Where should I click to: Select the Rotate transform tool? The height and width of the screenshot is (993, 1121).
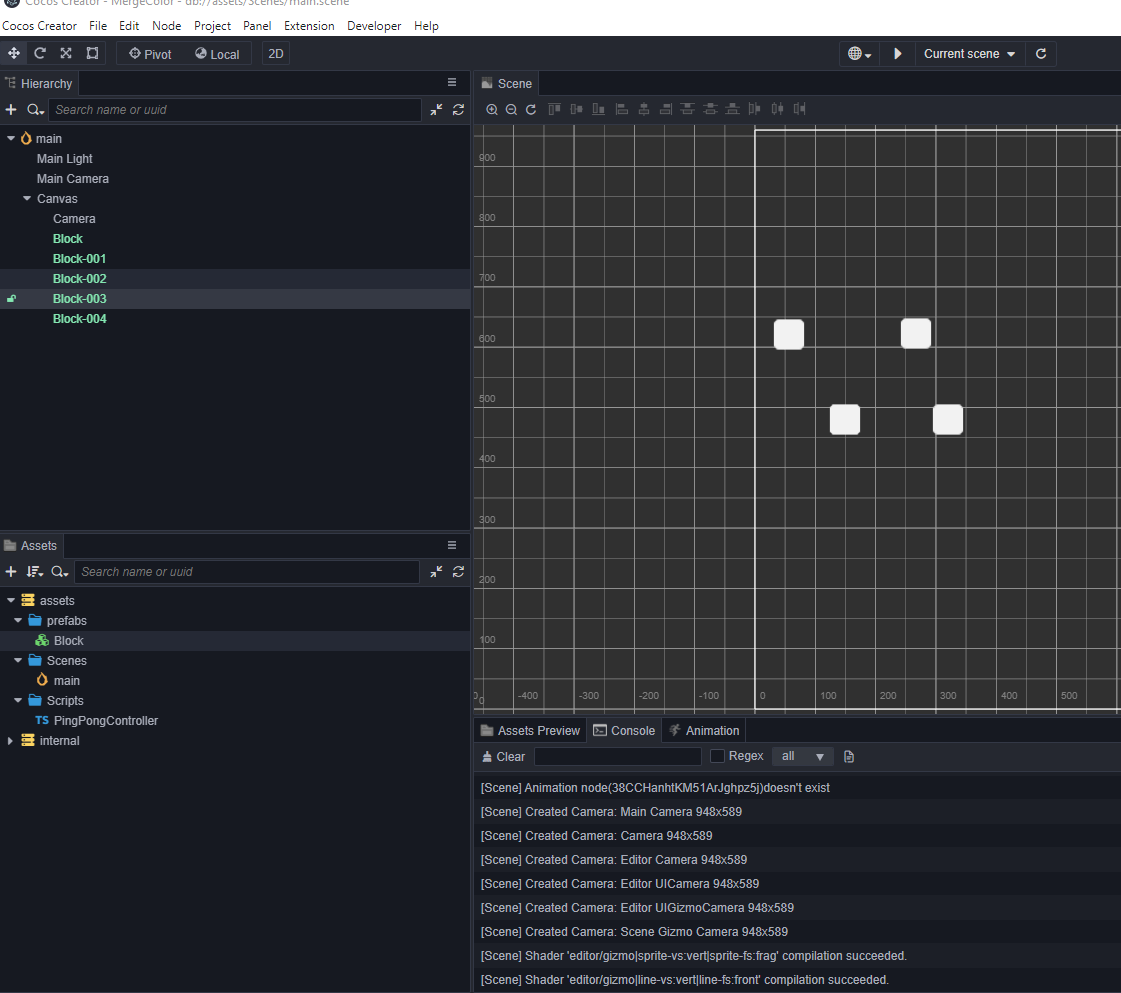(40, 54)
